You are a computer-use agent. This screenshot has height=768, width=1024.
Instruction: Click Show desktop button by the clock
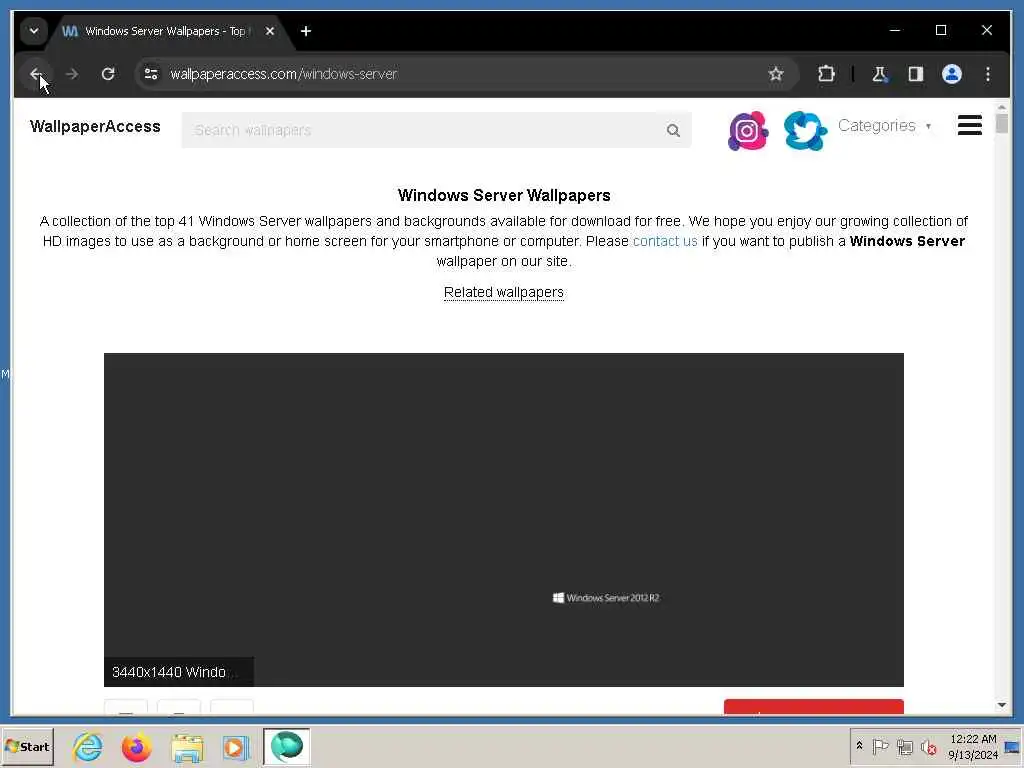click(1013, 746)
